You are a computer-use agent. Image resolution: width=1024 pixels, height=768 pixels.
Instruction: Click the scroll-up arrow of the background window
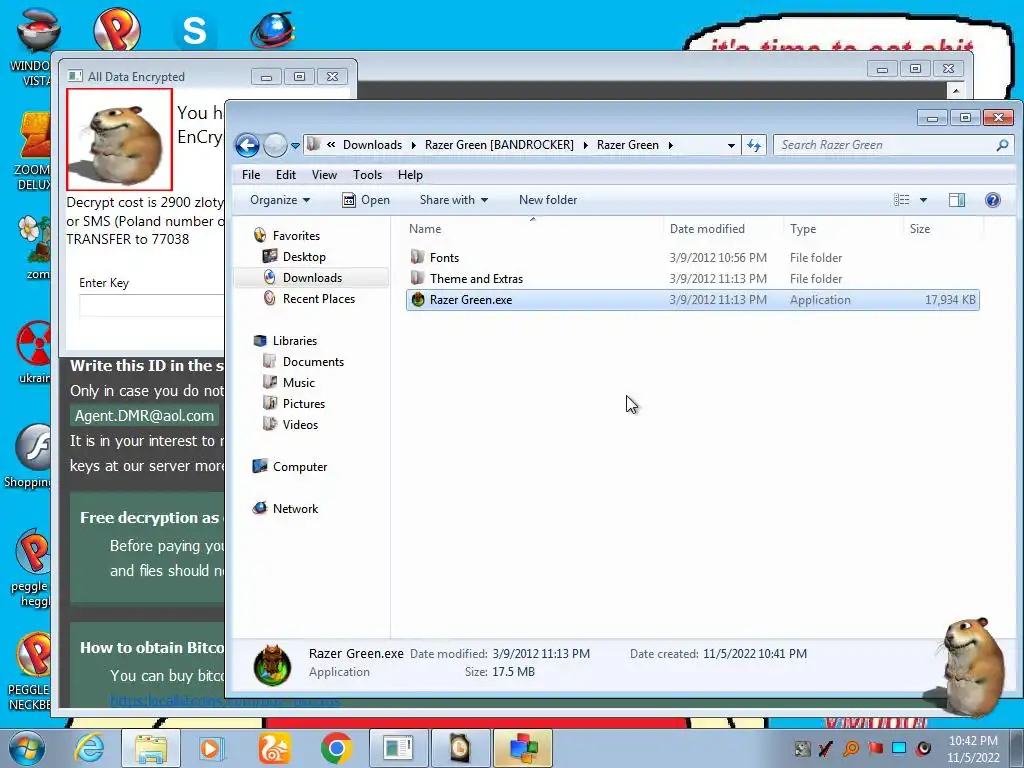click(x=956, y=90)
